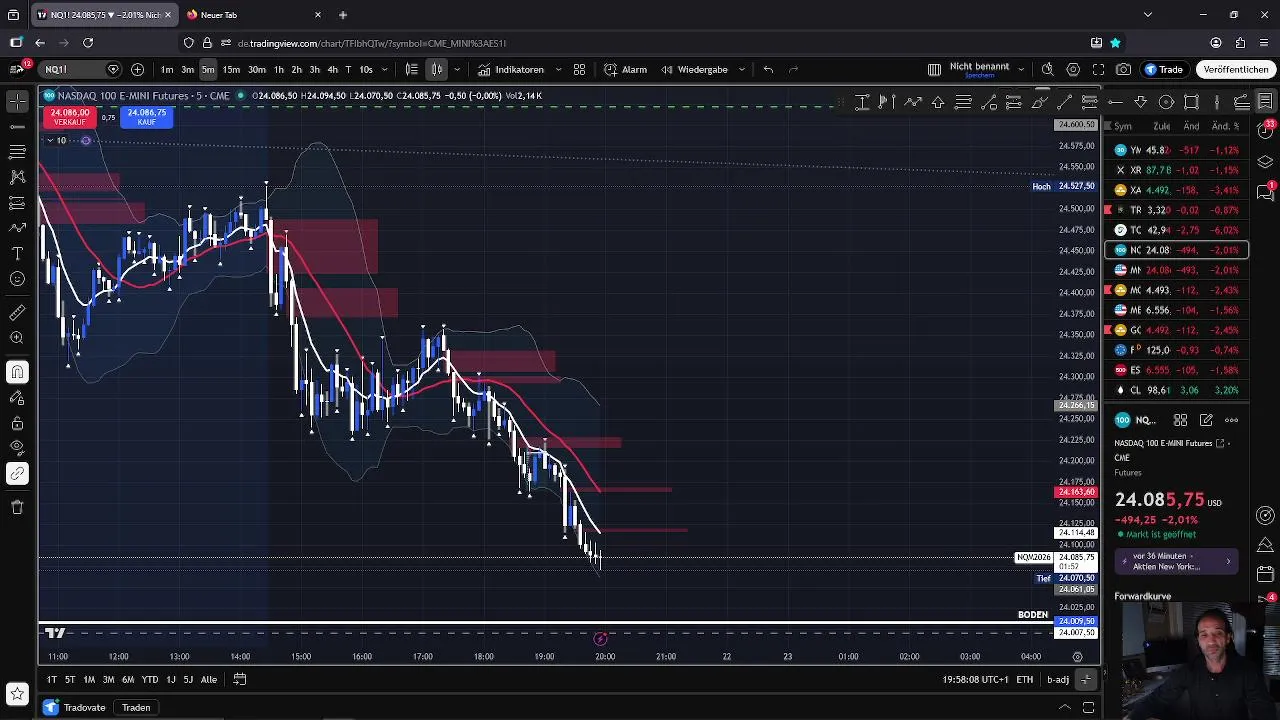Switch to 15m timeframe

point(231,69)
